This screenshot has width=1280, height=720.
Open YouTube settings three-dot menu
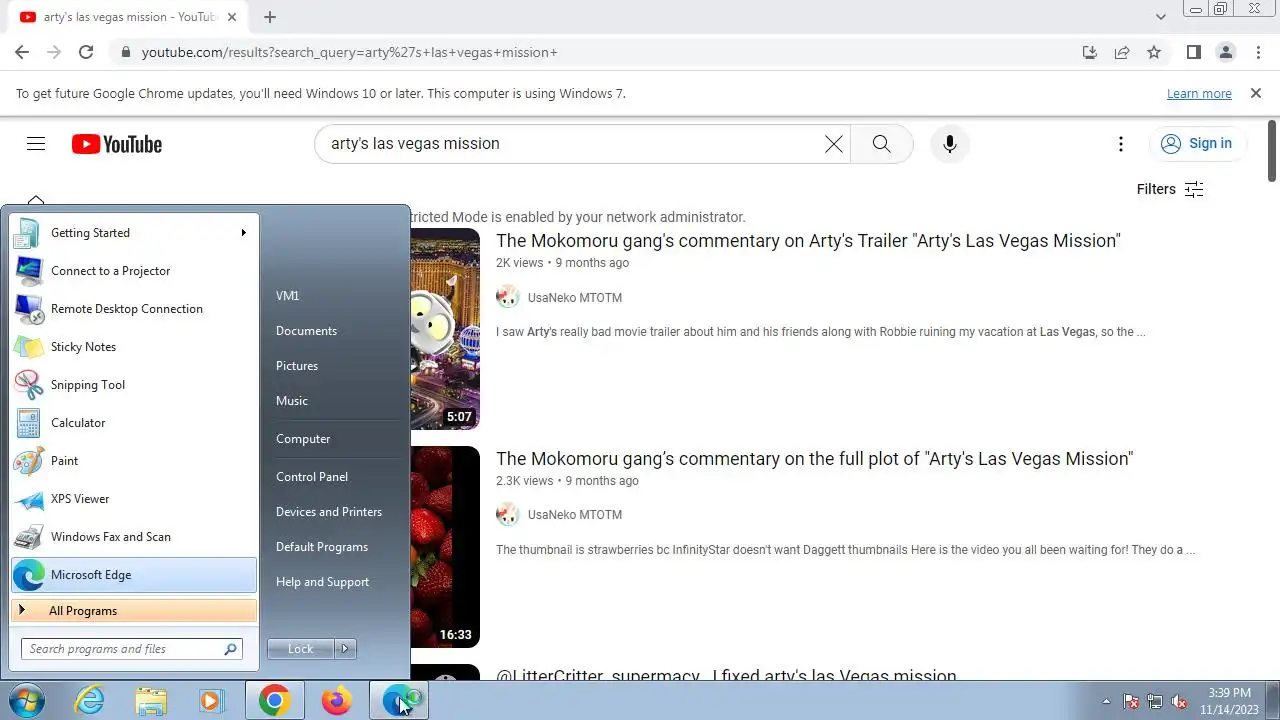1121,144
